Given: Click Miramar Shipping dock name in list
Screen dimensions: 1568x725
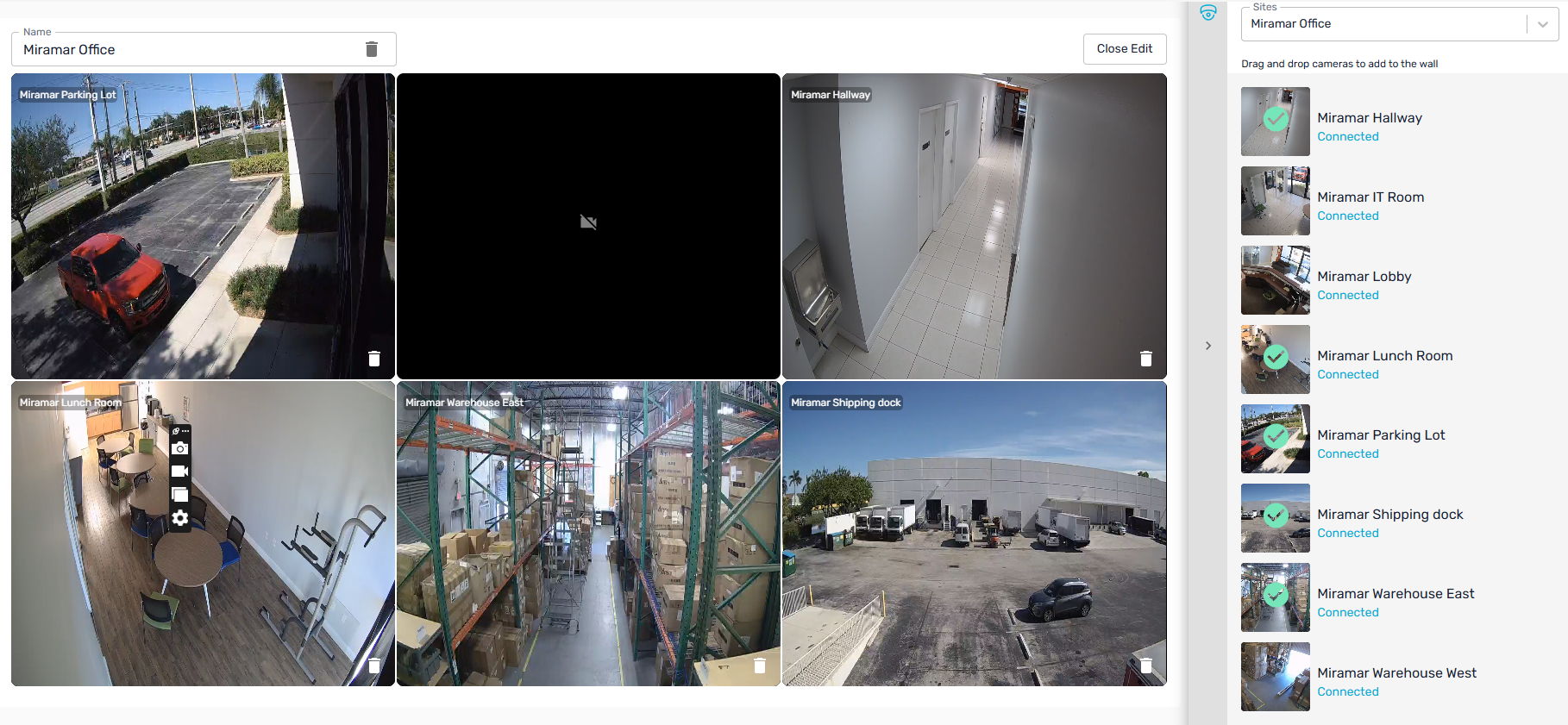Looking at the screenshot, I should 1390,515.
